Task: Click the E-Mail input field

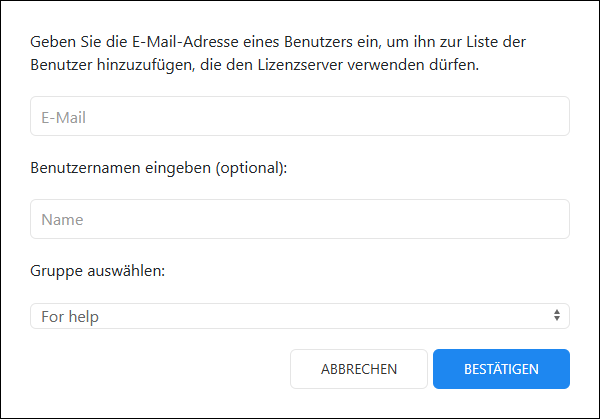Action: pyautogui.click(x=300, y=116)
